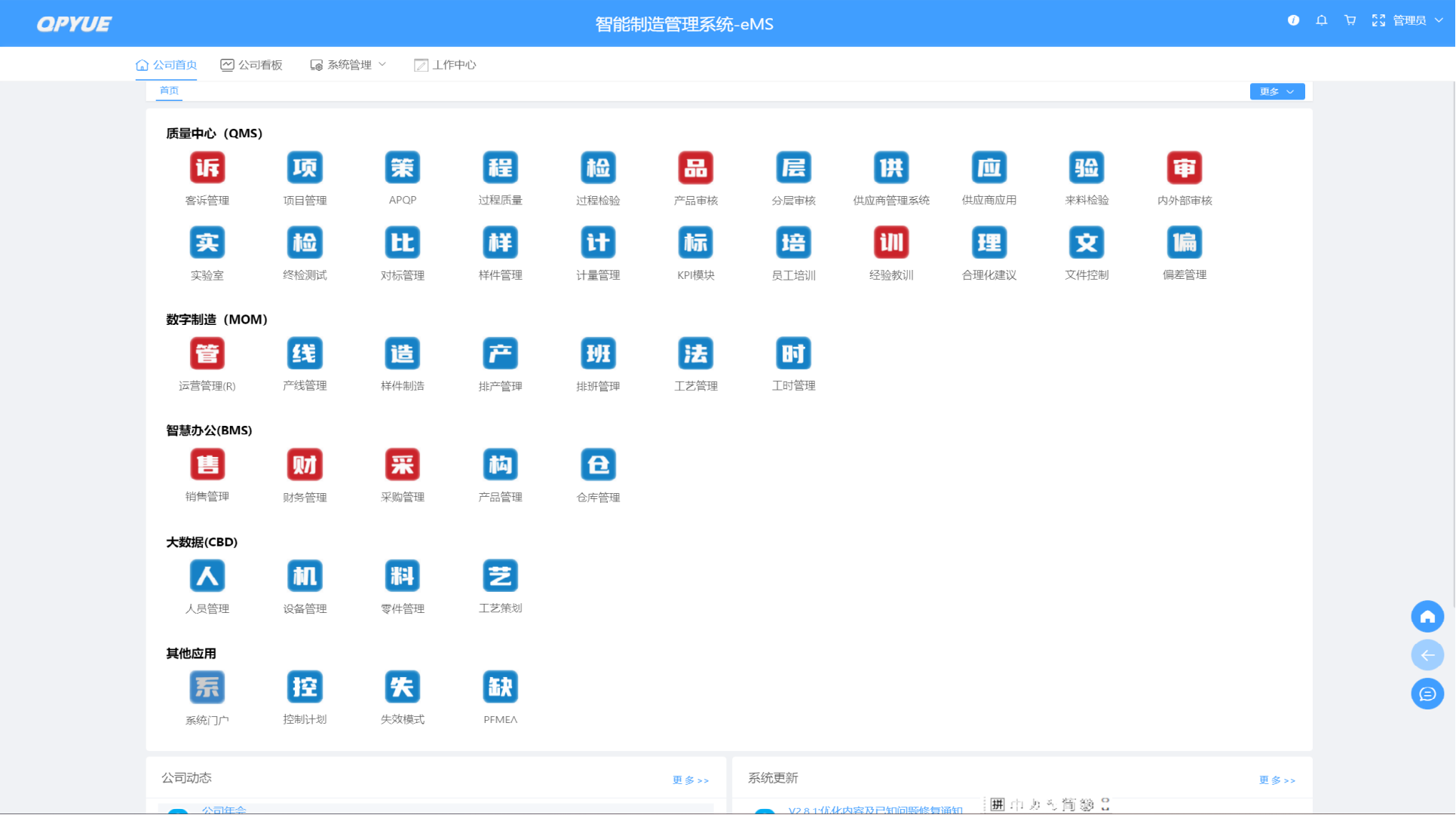
Task: Launch the PFMEA module icon
Action: pyautogui.click(x=500, y=688)
